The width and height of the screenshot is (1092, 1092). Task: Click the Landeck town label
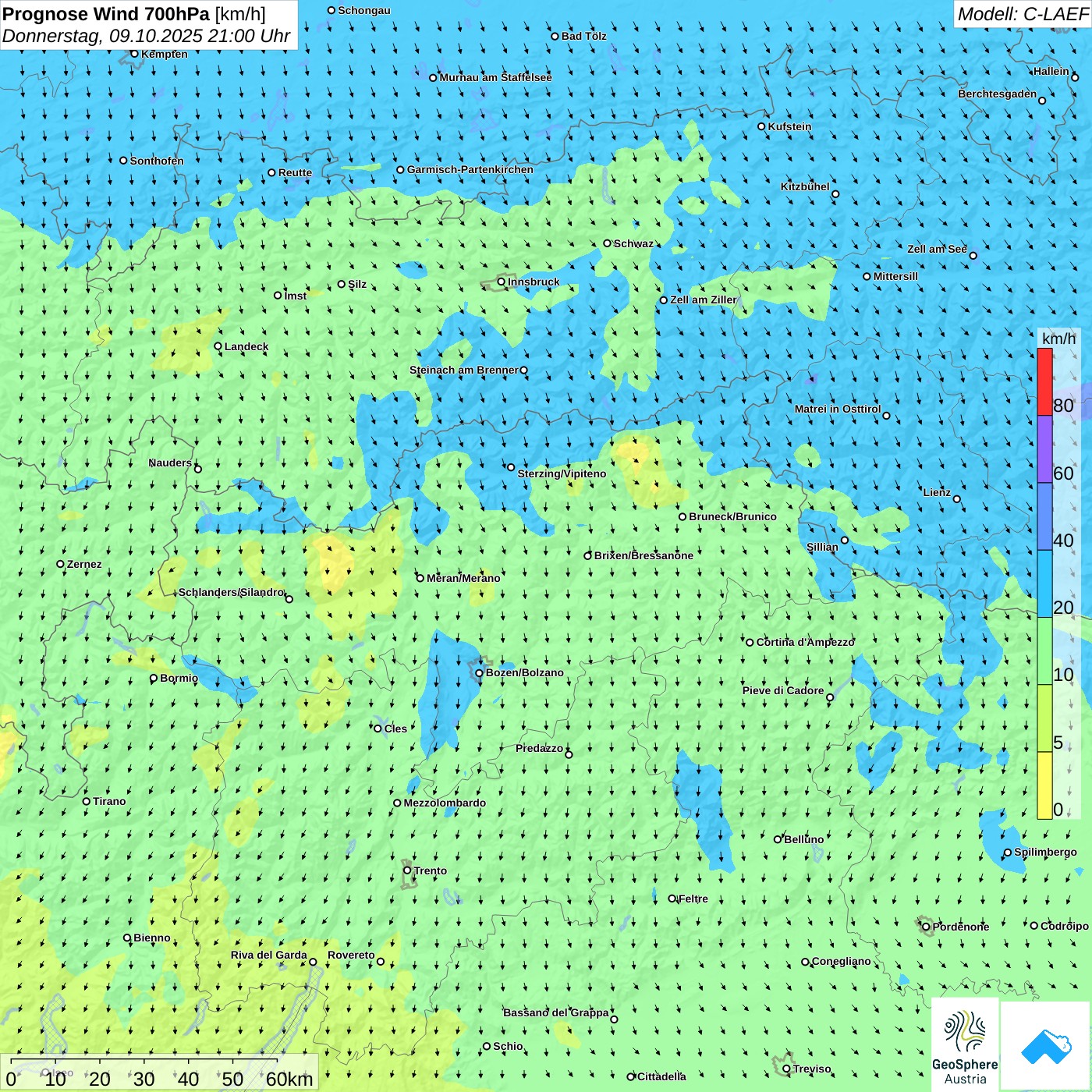tap(246, 346)
